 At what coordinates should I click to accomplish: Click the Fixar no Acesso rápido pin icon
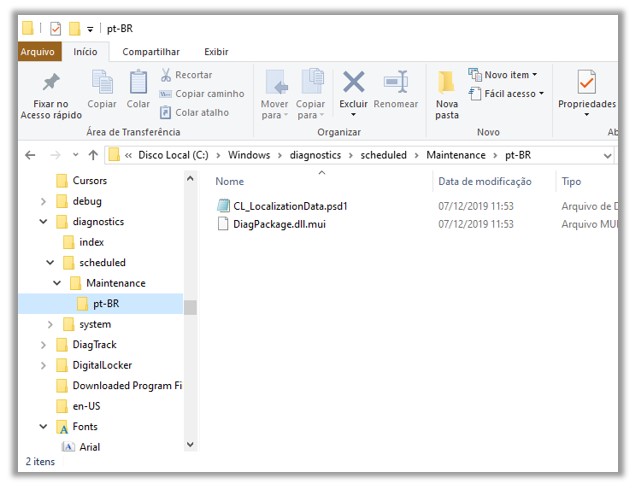click(51, 82)
